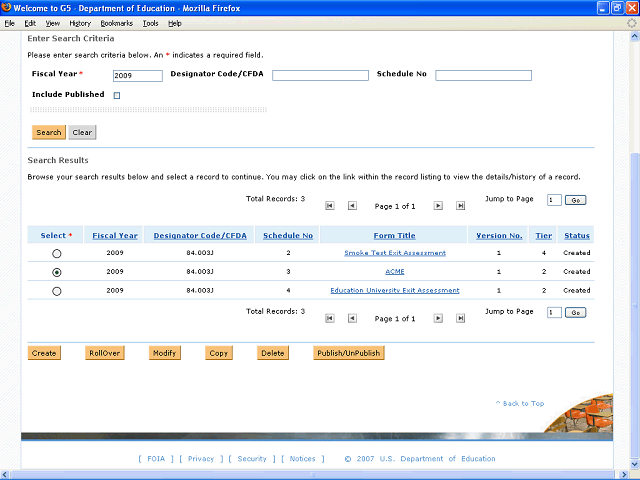This screenshot has width=640, height=480.
Task: Click the Back to Top link
Action: coord(520,404)
